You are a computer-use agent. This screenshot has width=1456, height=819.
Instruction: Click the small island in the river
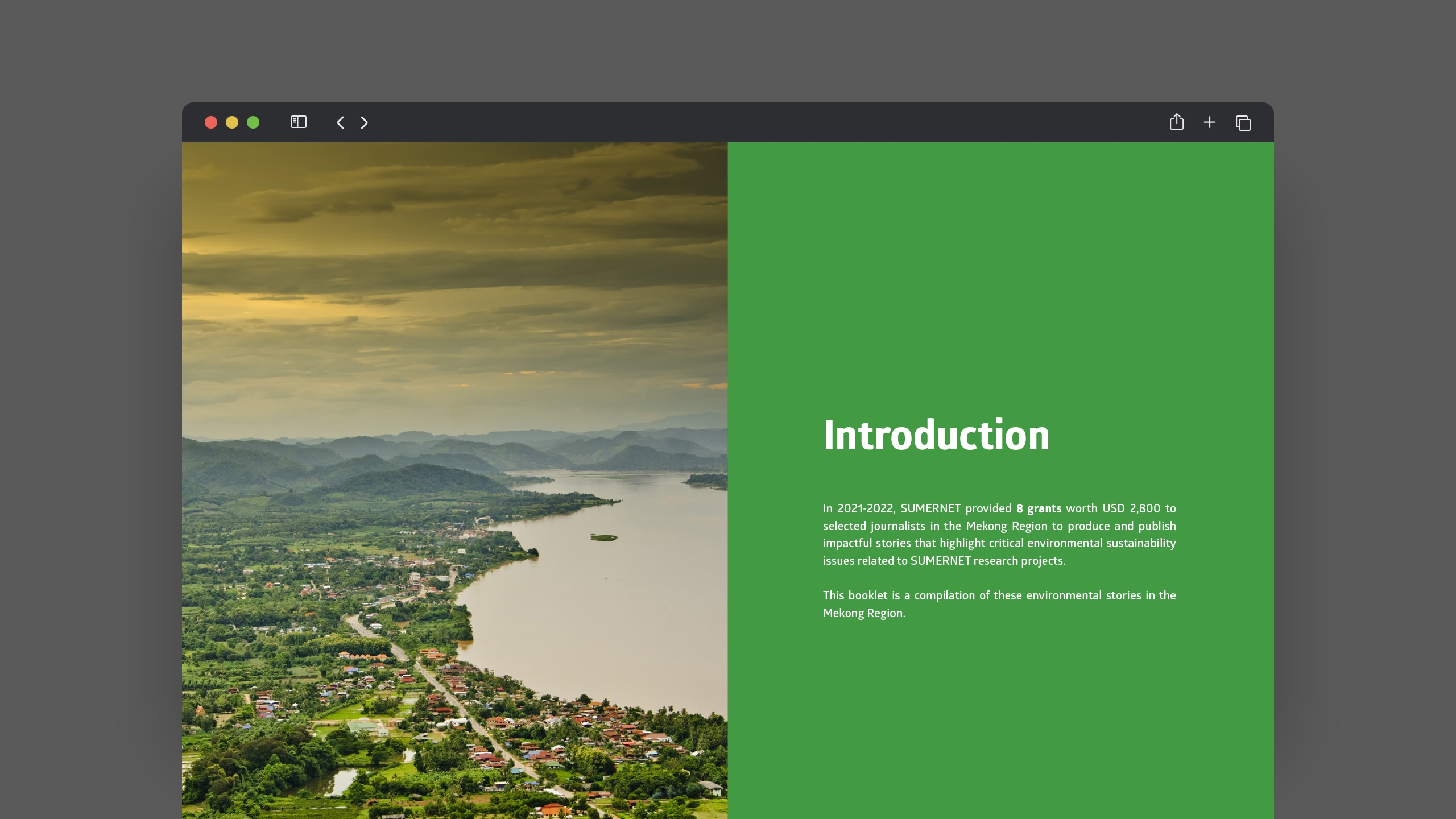603,537
